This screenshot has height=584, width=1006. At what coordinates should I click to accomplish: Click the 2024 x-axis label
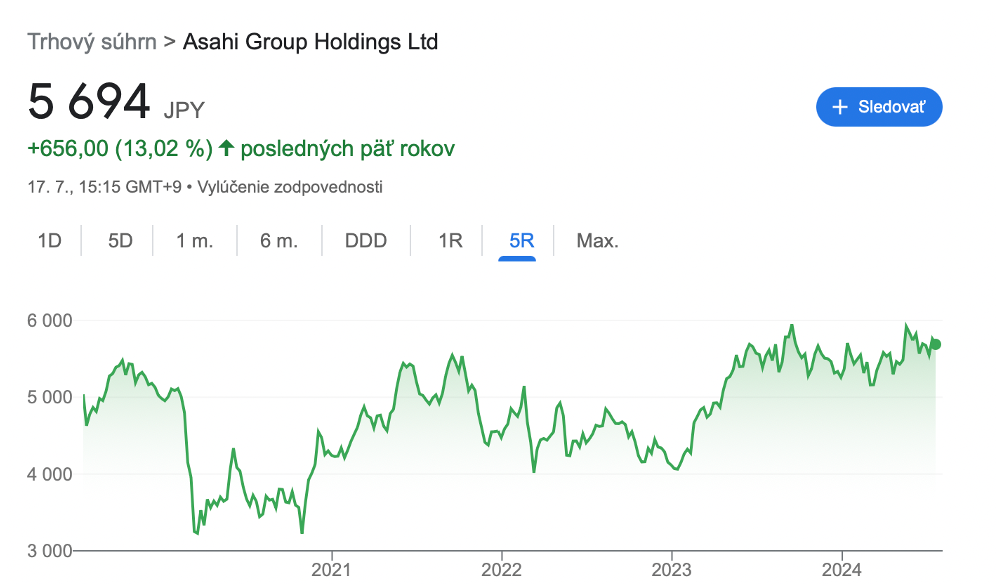(841, 570)
